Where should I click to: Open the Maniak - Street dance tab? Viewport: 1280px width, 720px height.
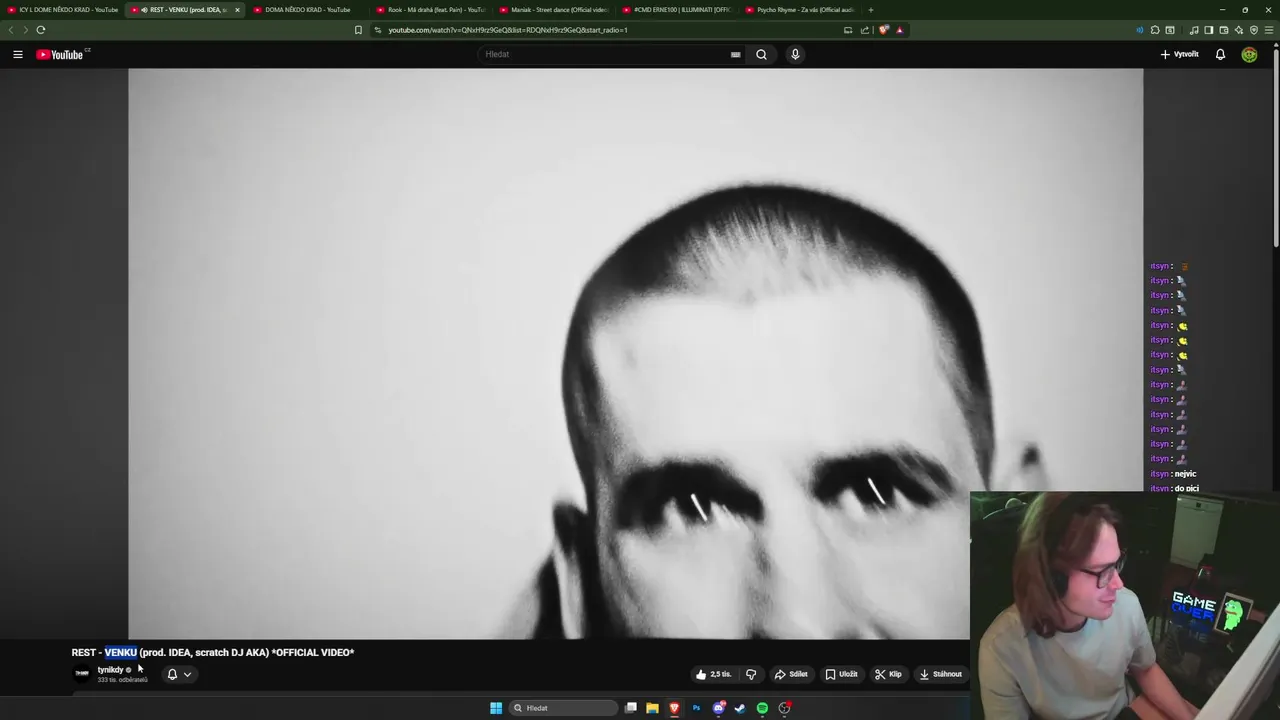click(555, 10)
